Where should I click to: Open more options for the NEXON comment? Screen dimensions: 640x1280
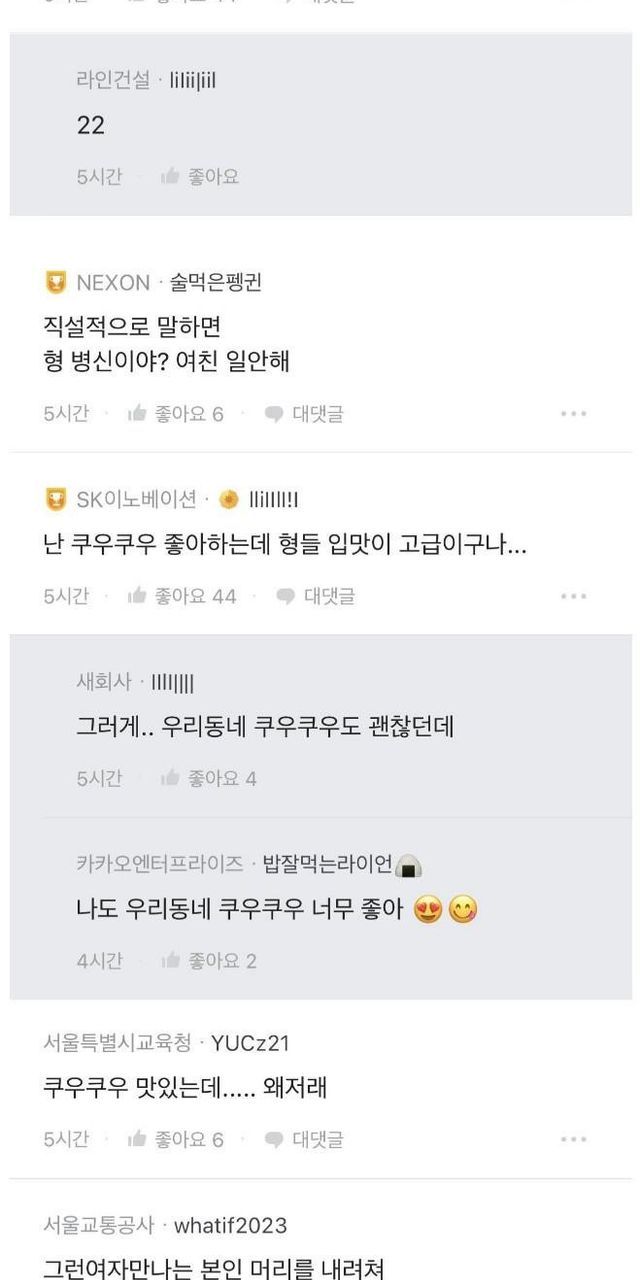click(573, 414)
